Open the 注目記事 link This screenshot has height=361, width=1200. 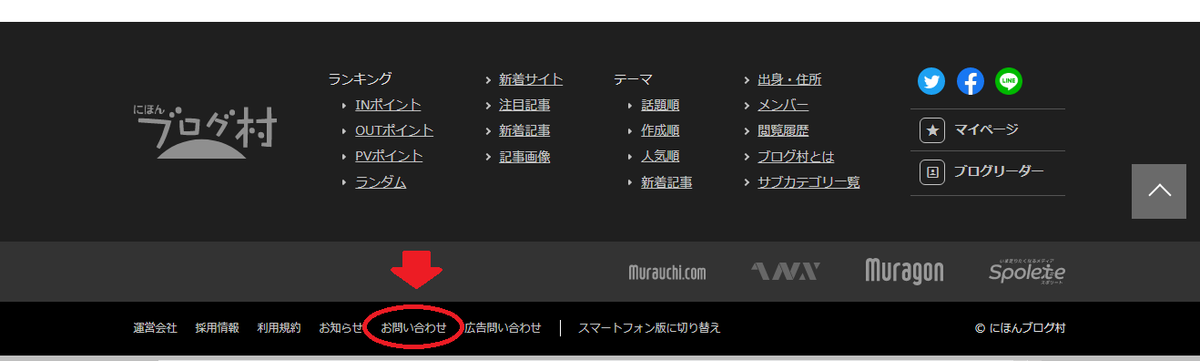(x=524, y=105)
